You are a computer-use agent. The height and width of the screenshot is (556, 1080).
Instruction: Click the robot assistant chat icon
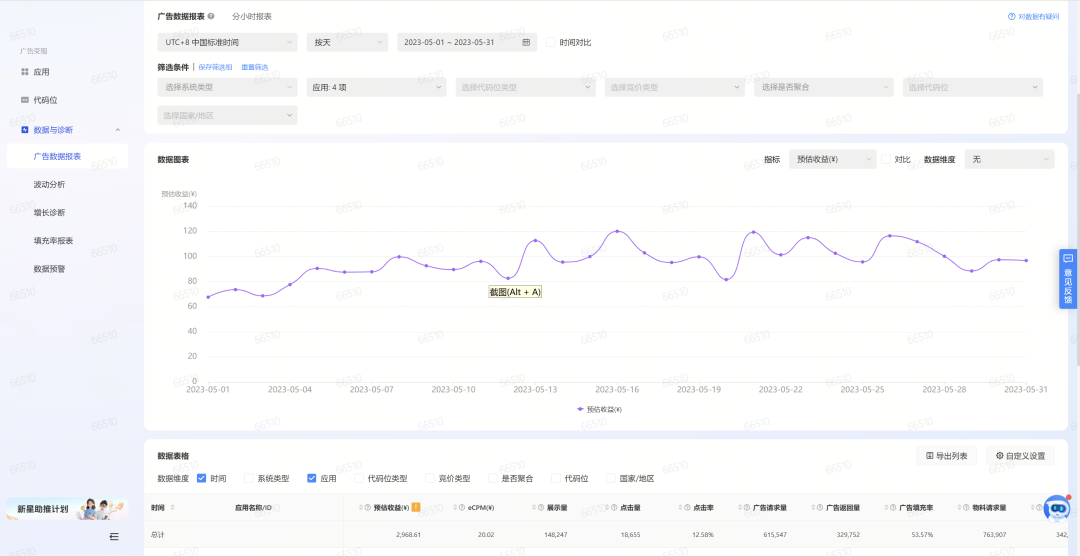pyautogui.click(x=1056, y=508)
